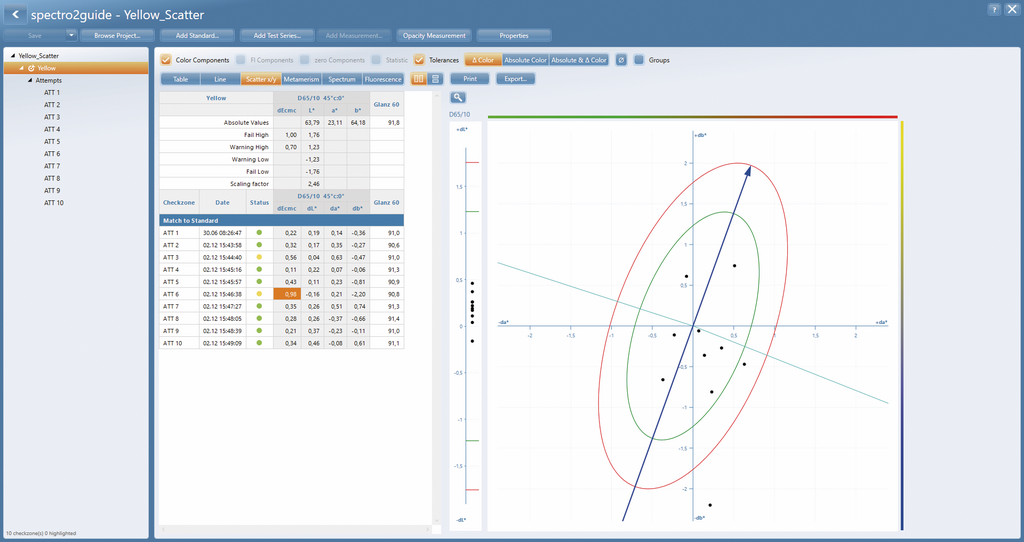Enable the Groups checkbox

pyautogui.click(x=639, y=59)
